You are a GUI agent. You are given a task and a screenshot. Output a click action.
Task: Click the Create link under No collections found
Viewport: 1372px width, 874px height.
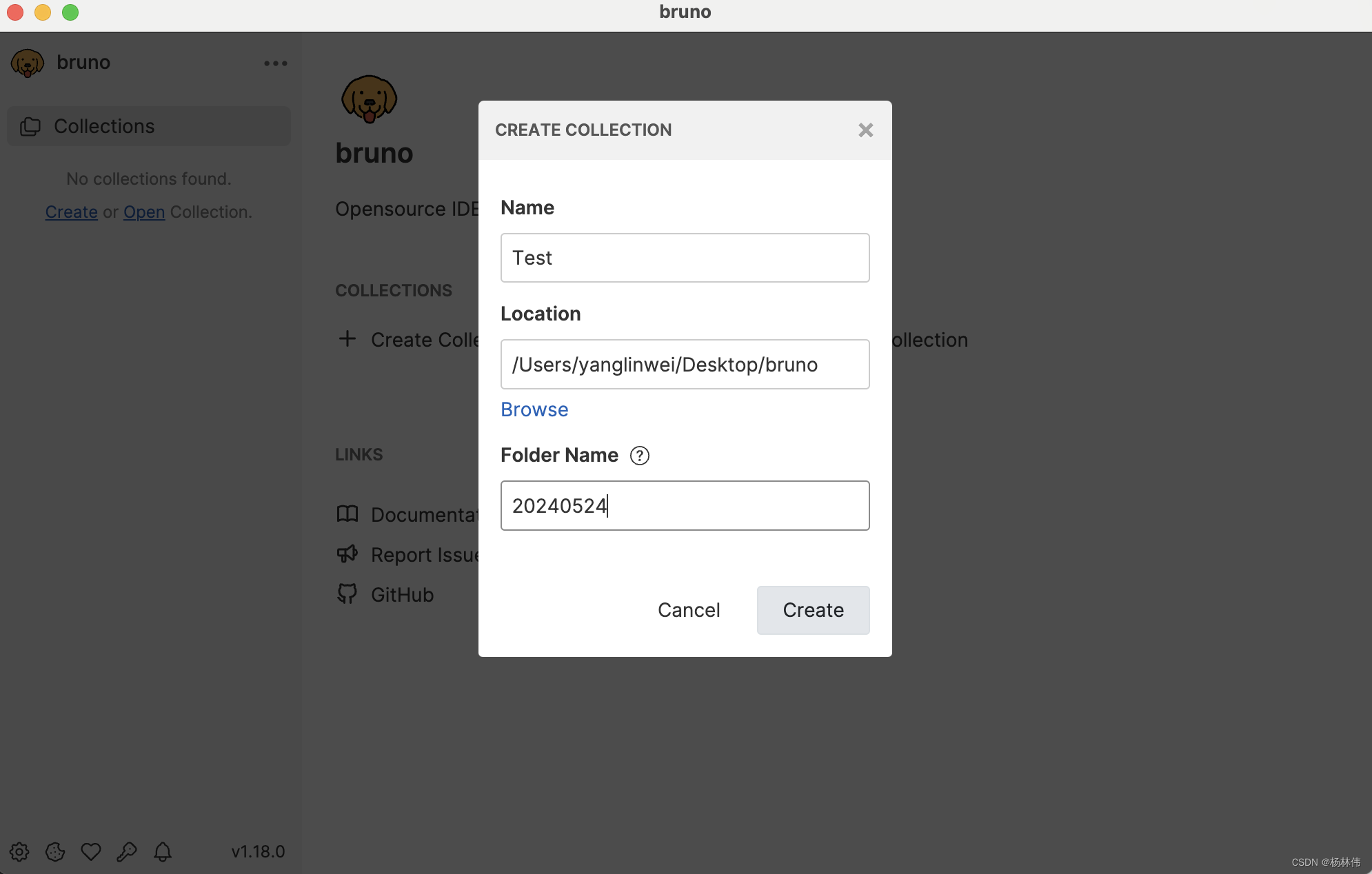click(71, 212)
